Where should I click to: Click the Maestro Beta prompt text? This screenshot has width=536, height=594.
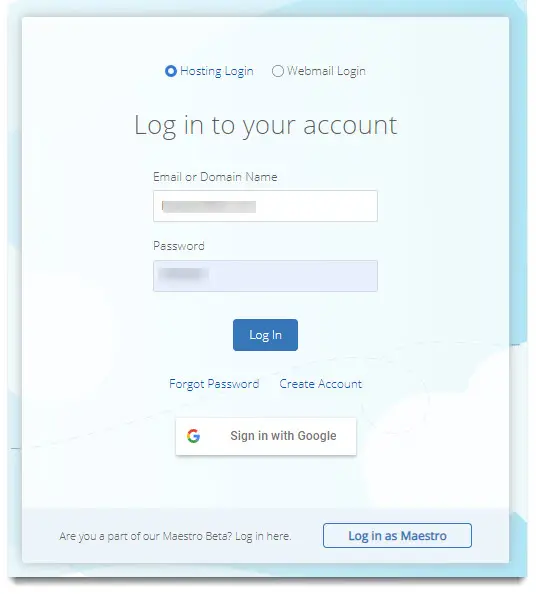[175, 536]
